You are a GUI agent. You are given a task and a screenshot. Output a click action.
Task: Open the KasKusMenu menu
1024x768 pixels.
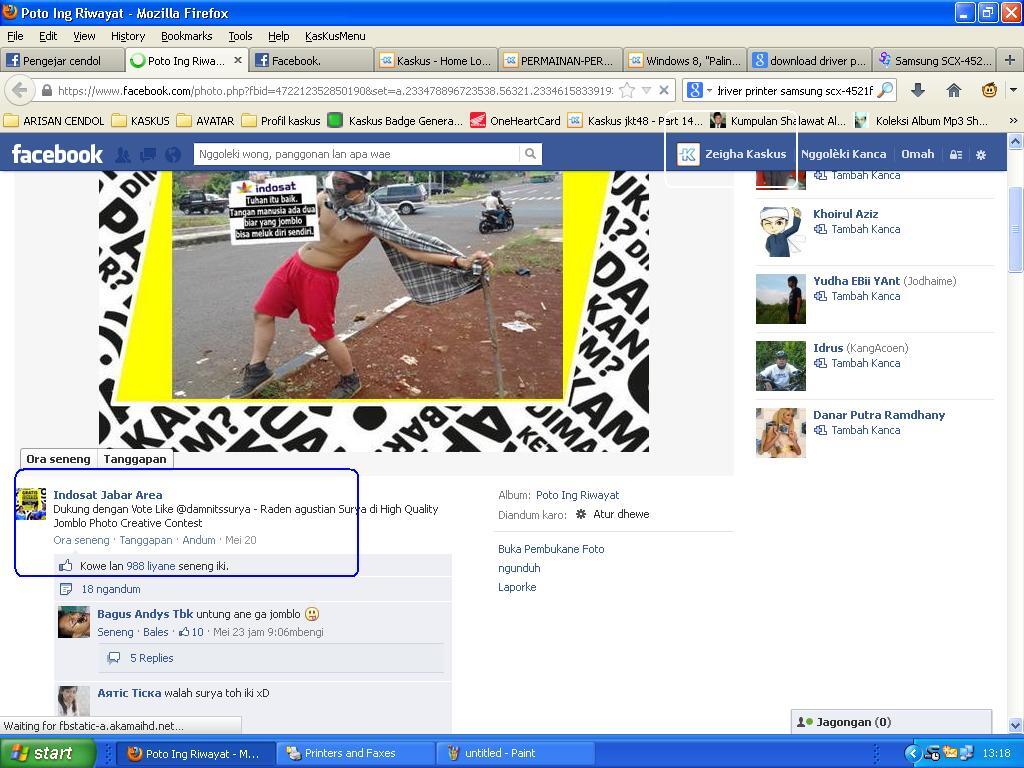tap(335, 36)
